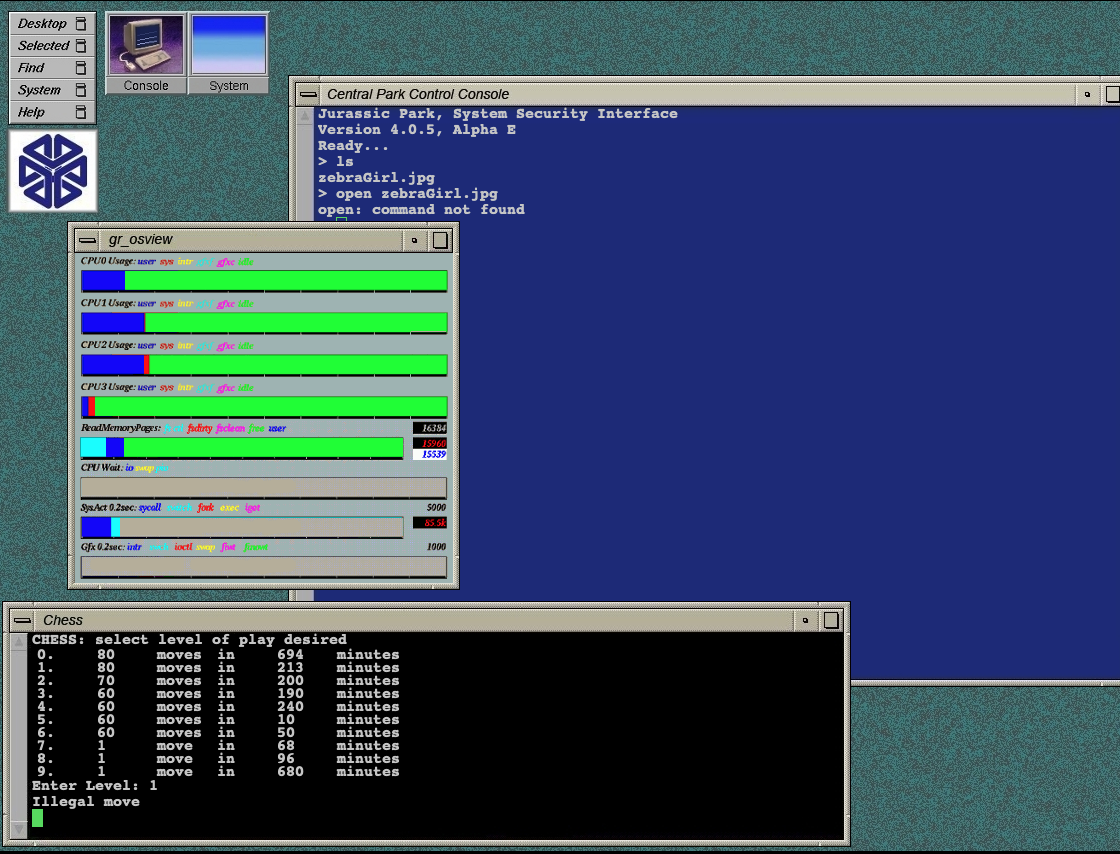Click chess level 6 row with 50 minutes

click(218, 733)
